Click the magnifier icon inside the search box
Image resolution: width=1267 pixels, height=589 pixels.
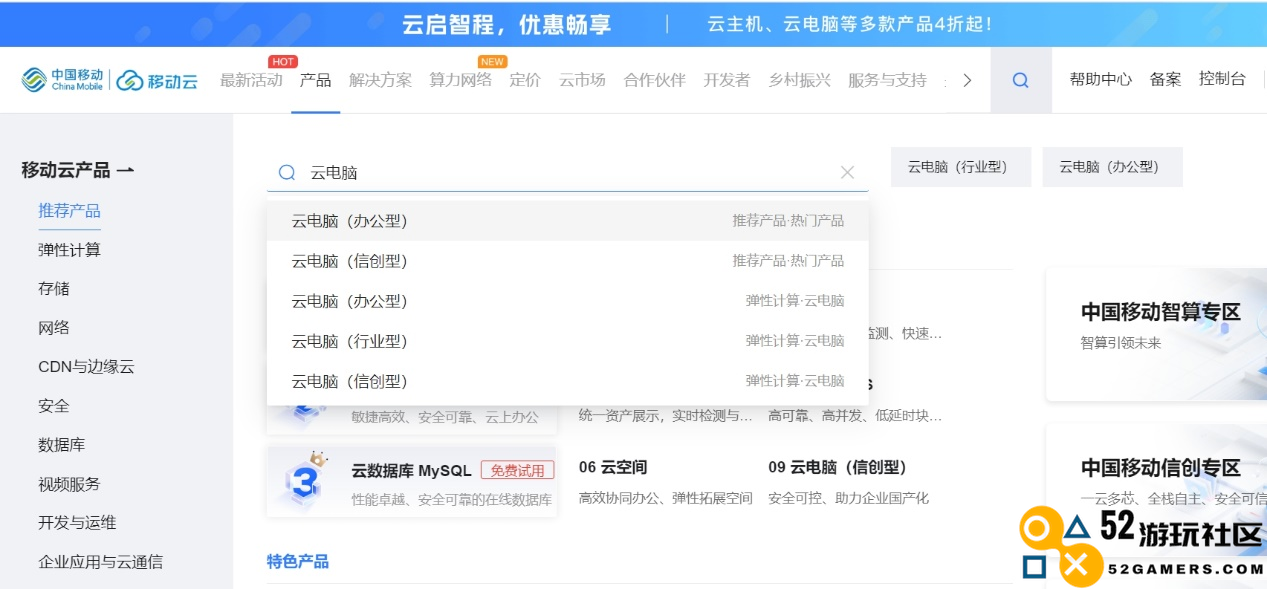pos(286,172)
